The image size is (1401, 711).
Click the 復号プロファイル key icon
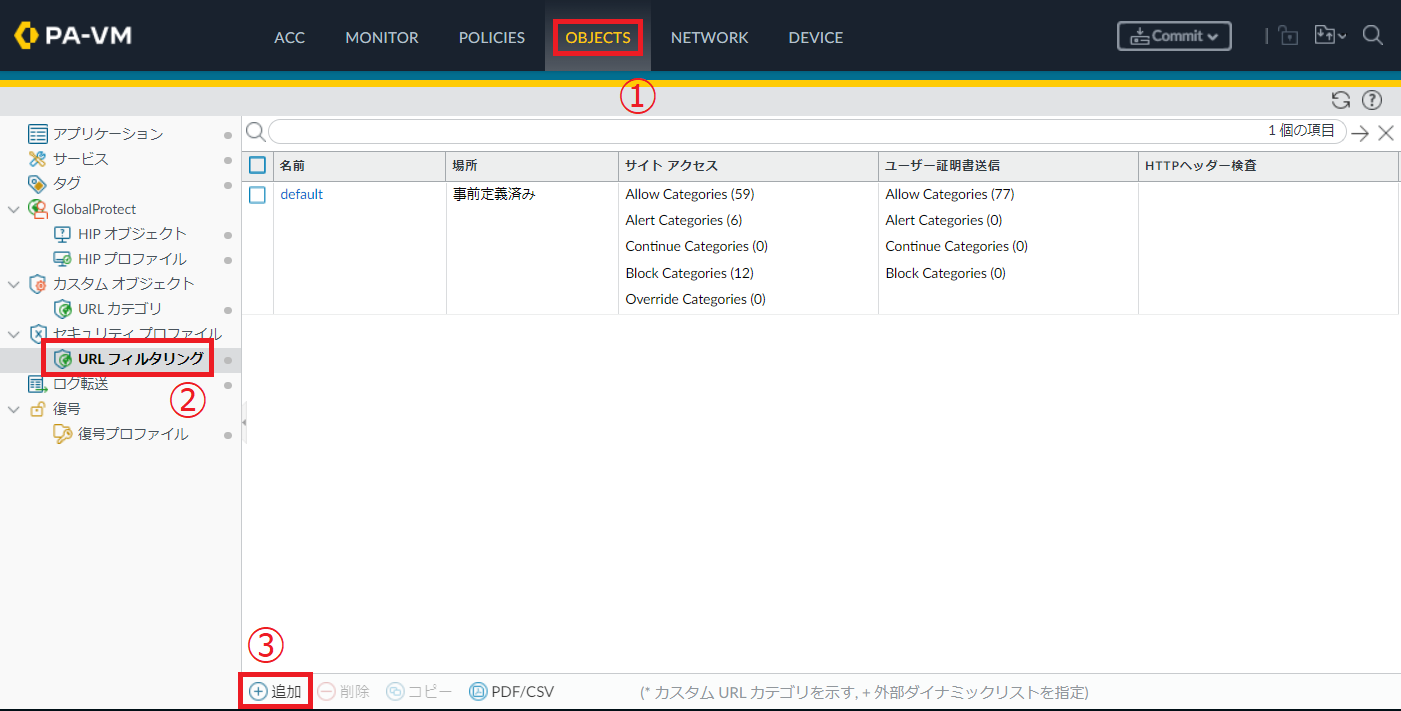(x=62, y=434)
